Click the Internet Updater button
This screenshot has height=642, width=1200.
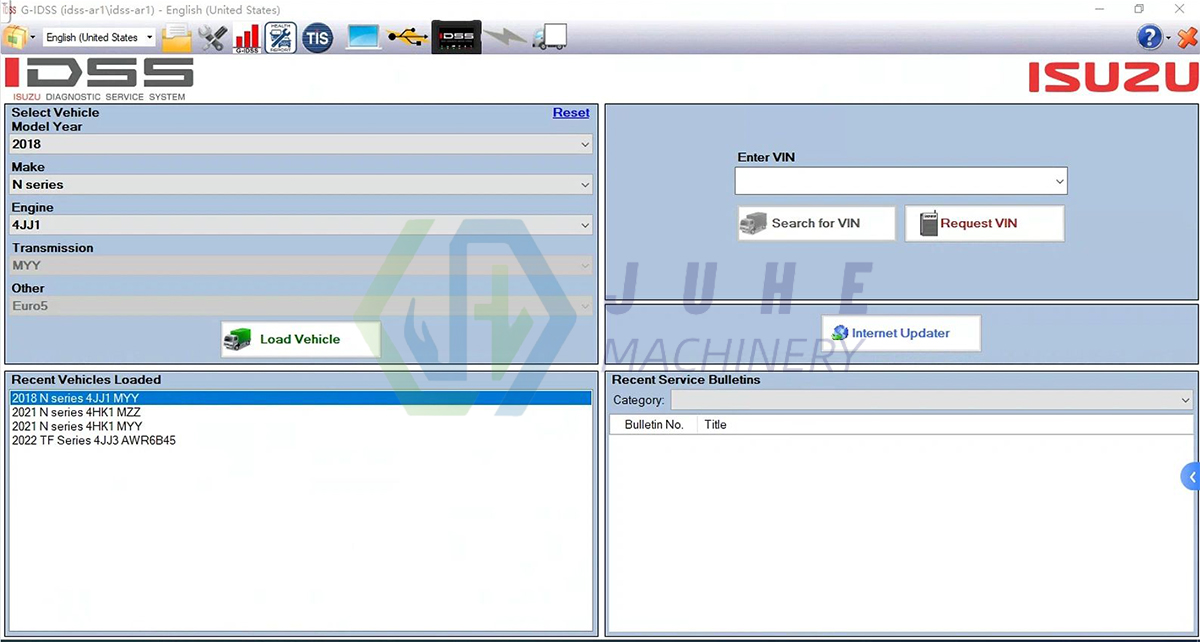(x=899, y=332)
